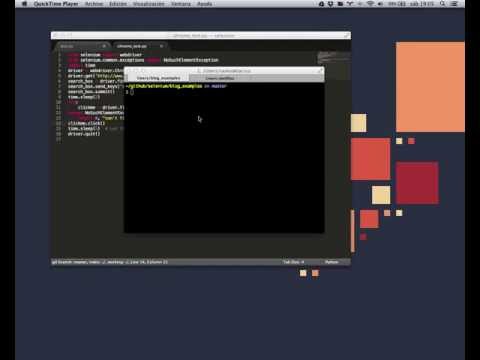Open the Ventana menu
Screen dimensions: 480x360
click(181, 4)
